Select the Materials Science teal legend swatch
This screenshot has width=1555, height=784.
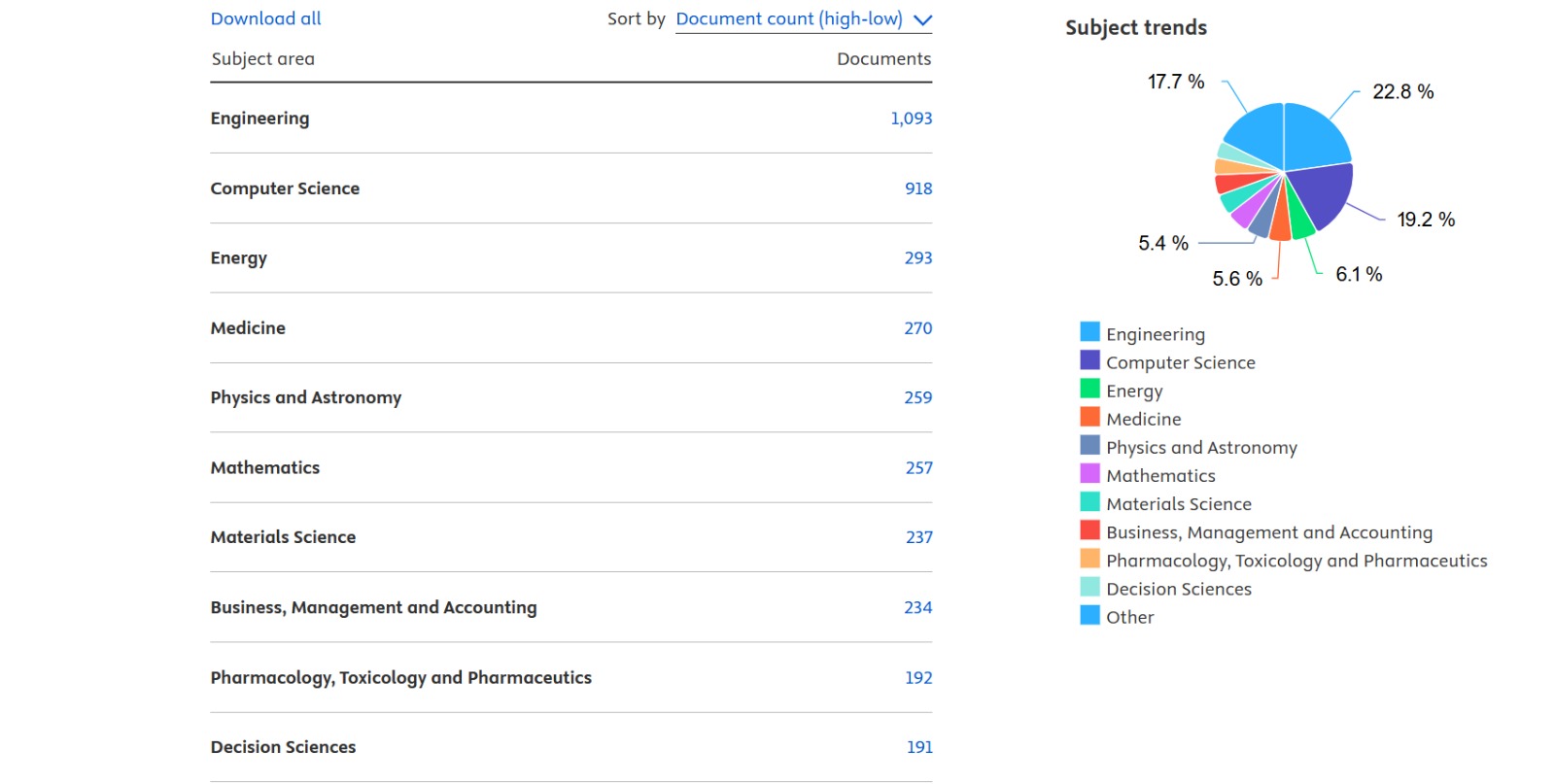[1089, 502]
